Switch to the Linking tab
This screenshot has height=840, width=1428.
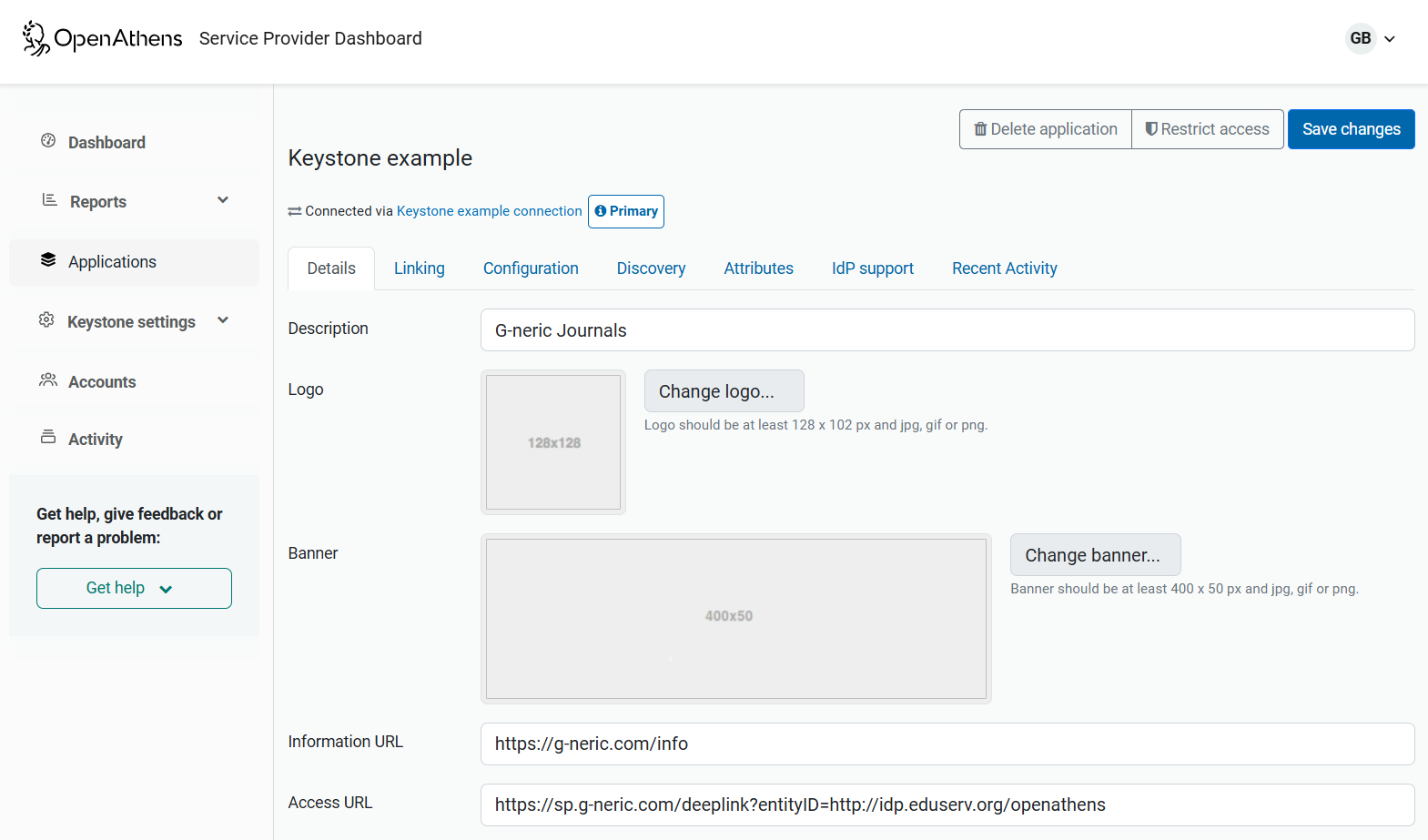point(420,268)
